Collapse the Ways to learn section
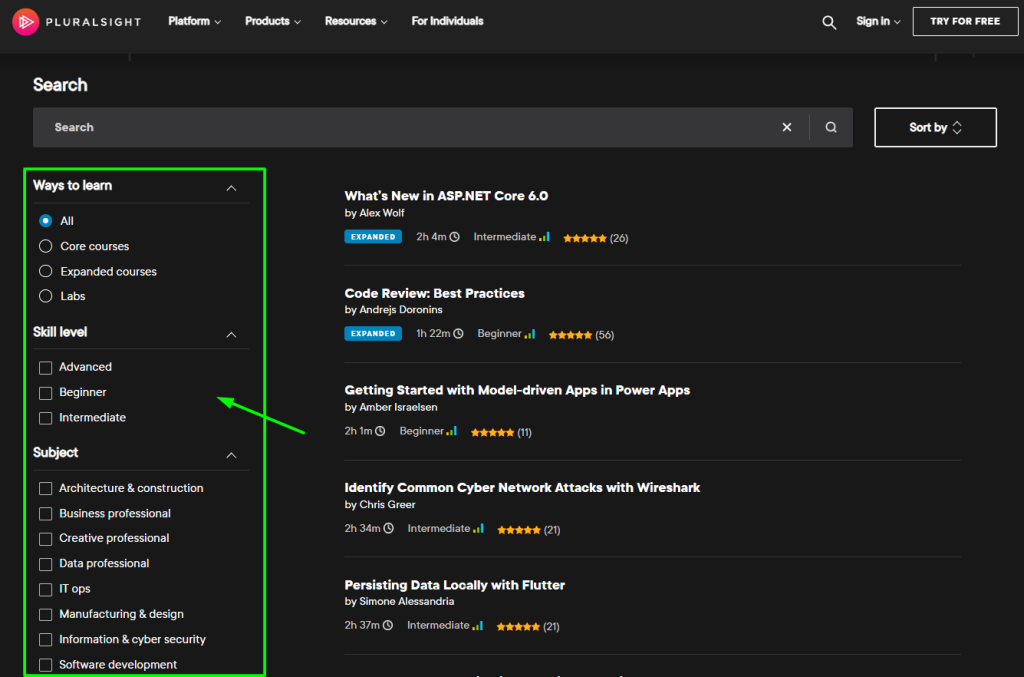The height and width of the screenshot is (677, 1024). tap(231, 188)
